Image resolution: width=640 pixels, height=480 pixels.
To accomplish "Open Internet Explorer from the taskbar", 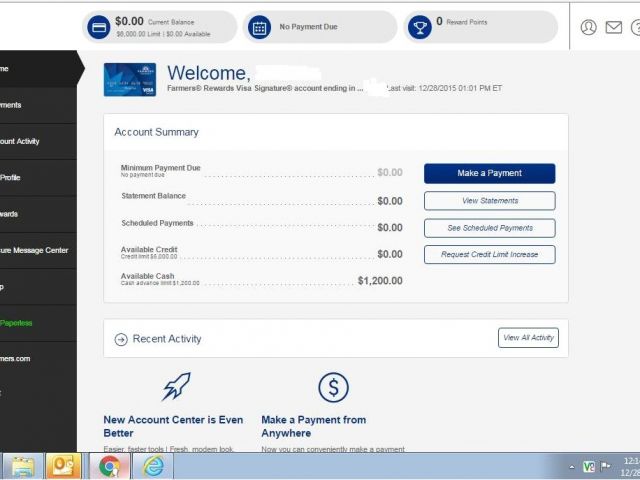I will click(153, 466).
